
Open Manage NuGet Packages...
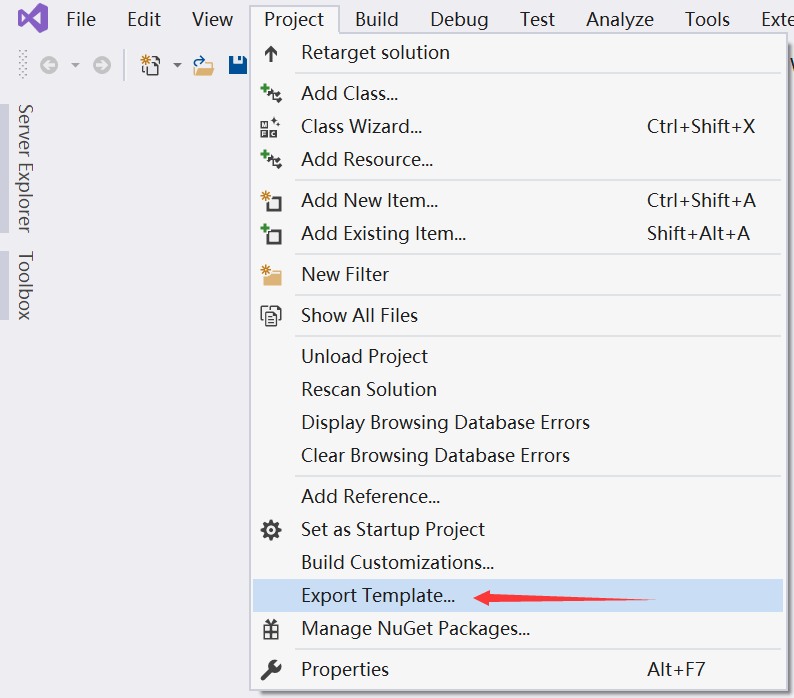coord(518,629)
